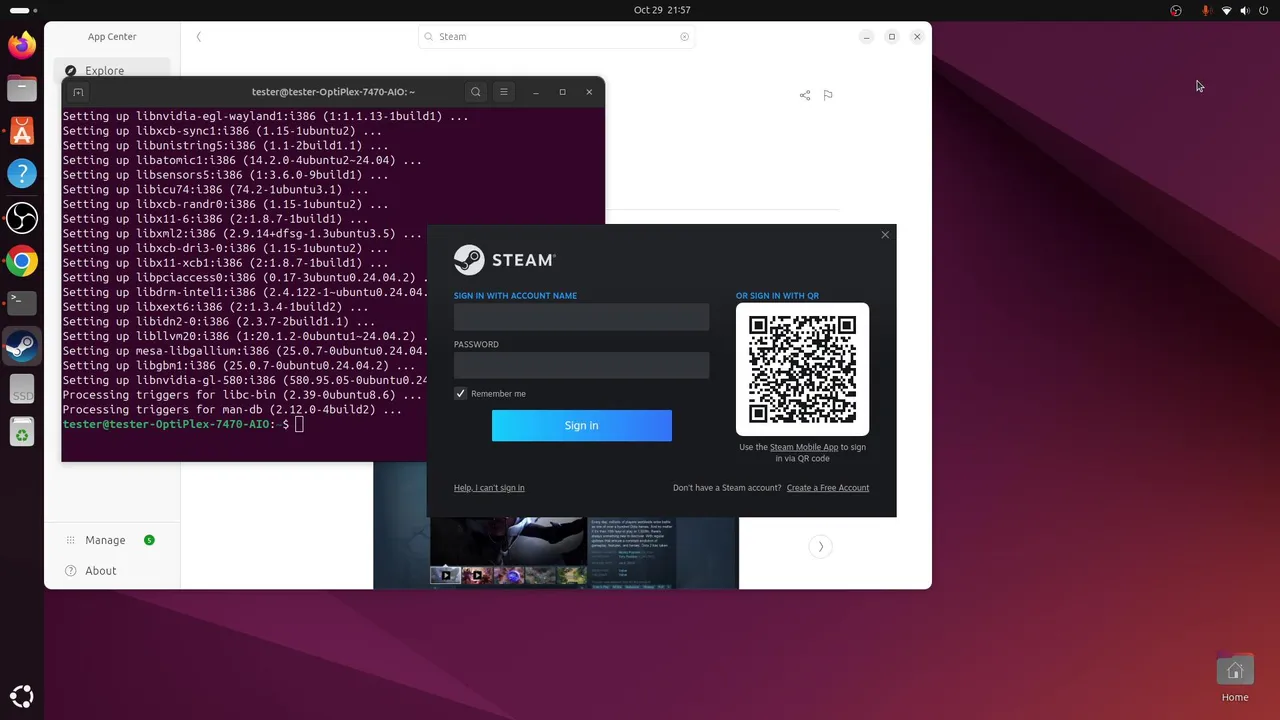Minimize the terminal window

(x=536, y=92)
